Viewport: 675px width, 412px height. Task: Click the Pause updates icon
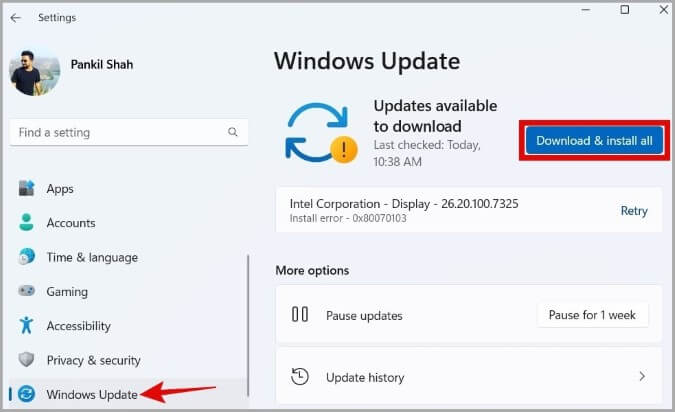point(300,314)
